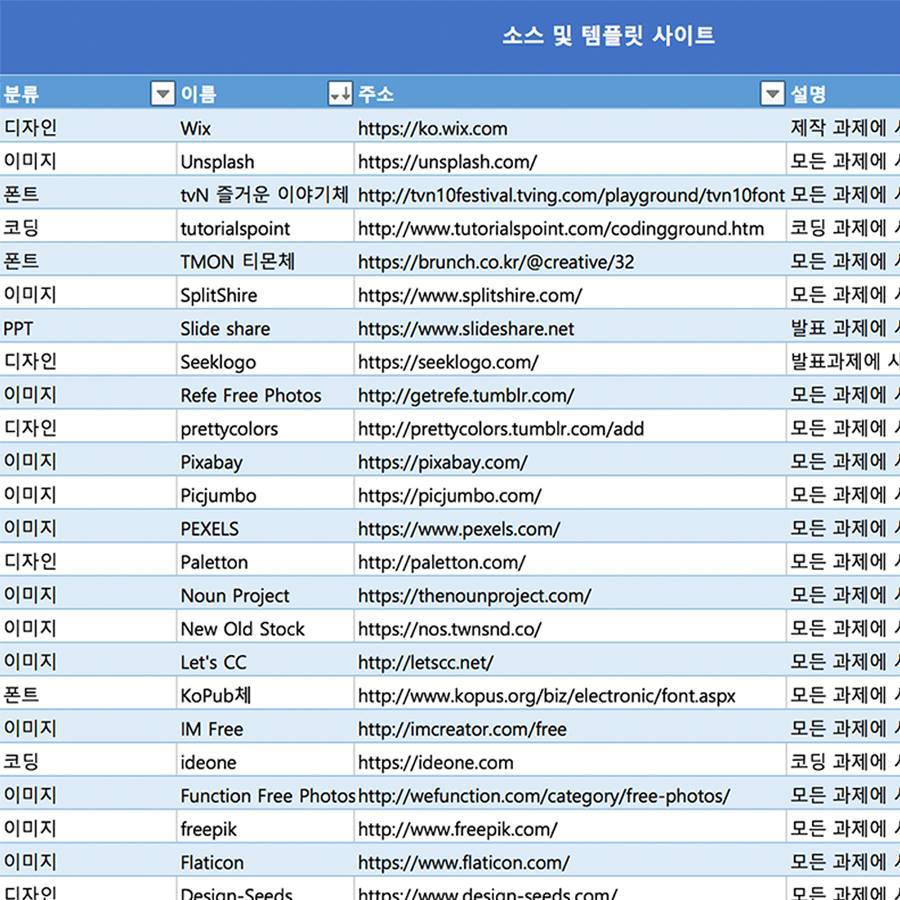This screenshot has width=900, height=900.
Task: Select the Unsplash name cell
Action: (x=265, y=161)
